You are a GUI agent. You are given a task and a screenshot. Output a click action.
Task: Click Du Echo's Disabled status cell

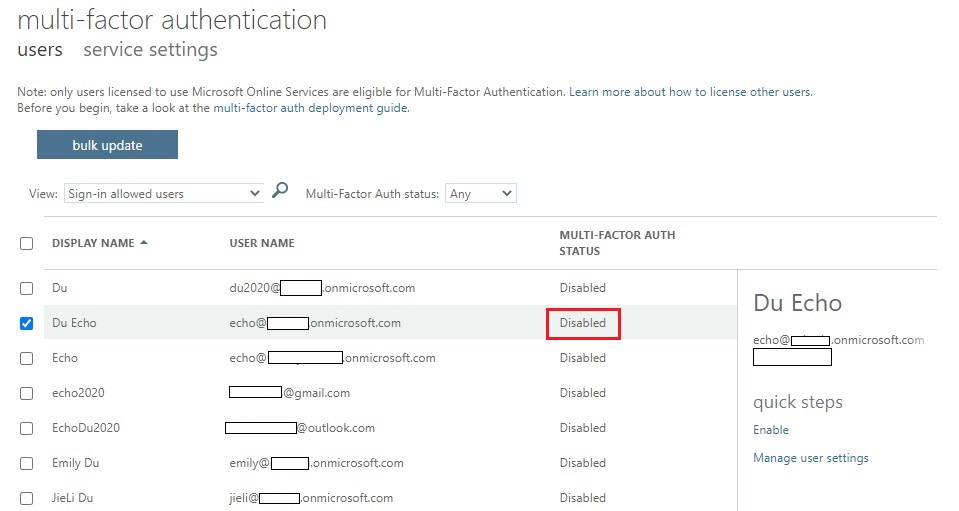click(583, 323)
